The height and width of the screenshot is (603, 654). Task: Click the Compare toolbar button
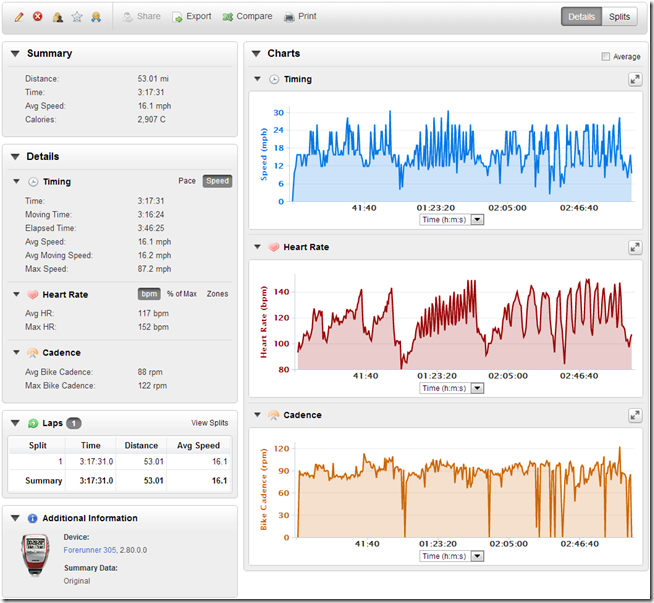(x=247, y=17)
